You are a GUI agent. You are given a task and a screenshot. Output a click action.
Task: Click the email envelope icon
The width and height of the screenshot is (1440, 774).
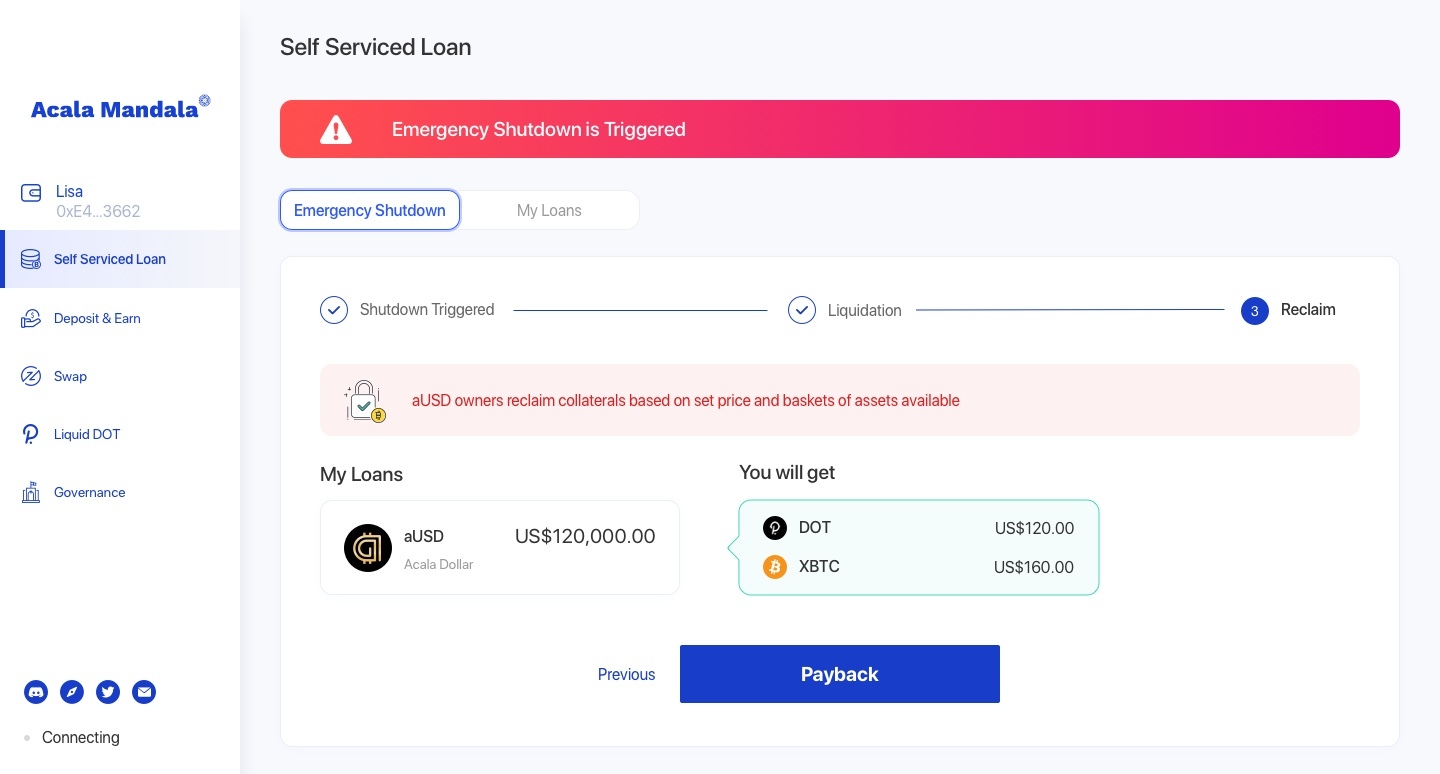pyautogui.click(x=144, y=691)
